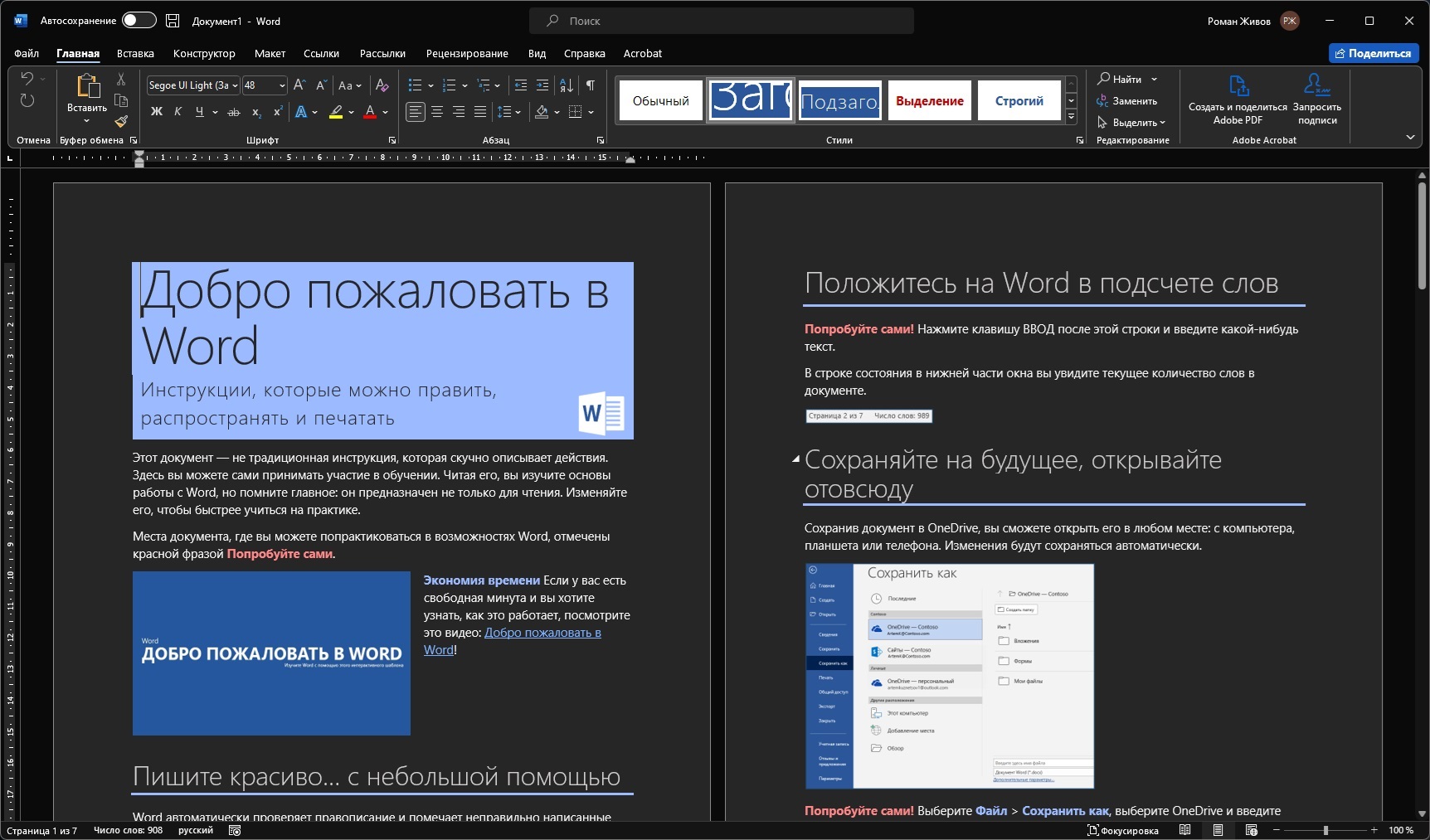Open the font name dropdown (Segoe UI Light)
1430x840 pixels.
235,85
